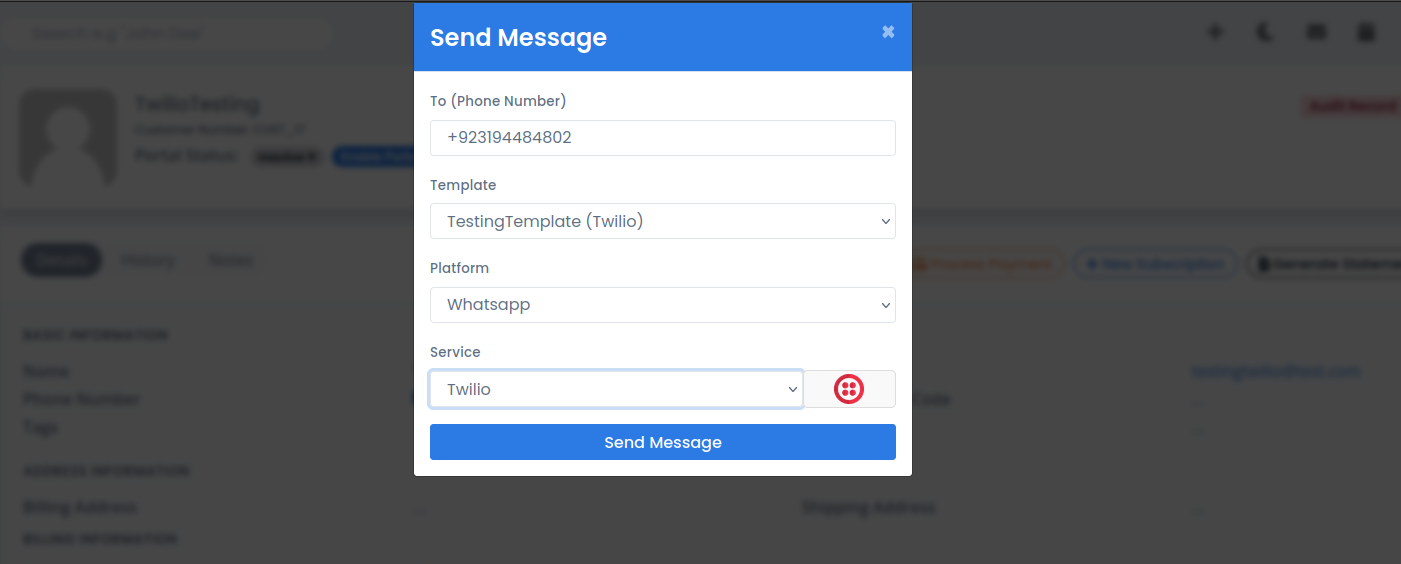The width and height of the screenshot is (1401, 564).
Task: Open the Template dropdown
Action: coord(663,221)
